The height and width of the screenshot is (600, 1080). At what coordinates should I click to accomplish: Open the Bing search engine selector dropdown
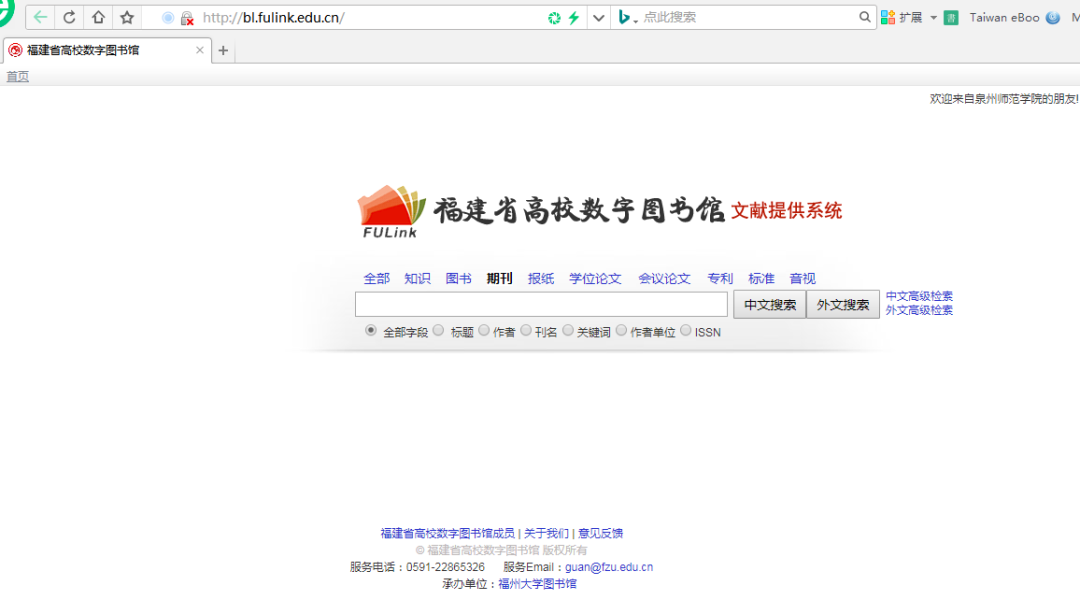point(627,18)
